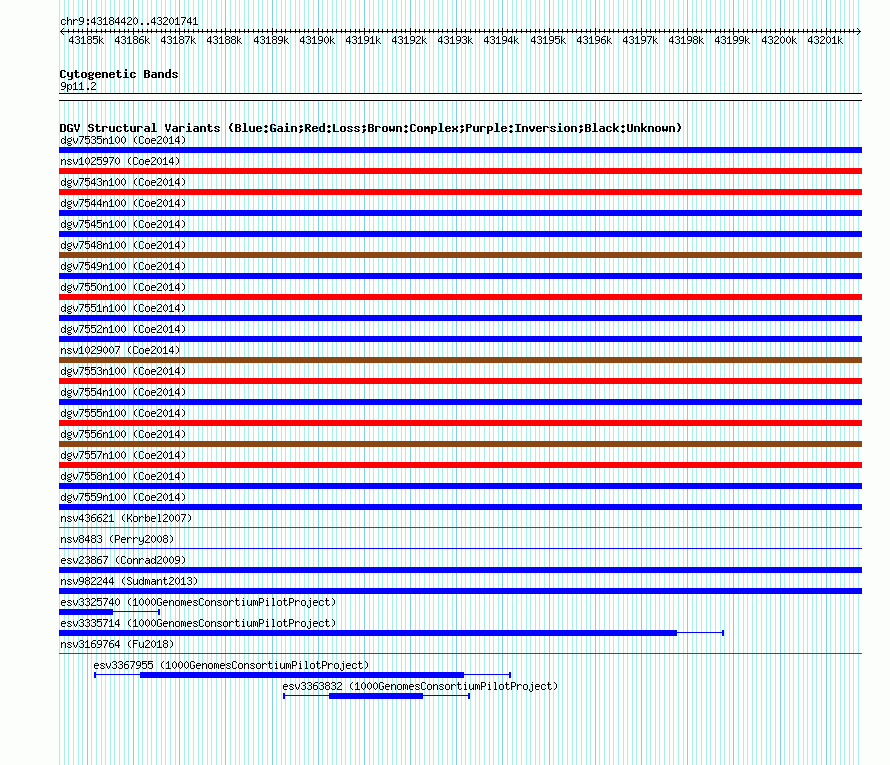Click the 43196k ruler tick label
Image resolution: width=890 pixels, height=765 pixels.
tap(594, 40)
